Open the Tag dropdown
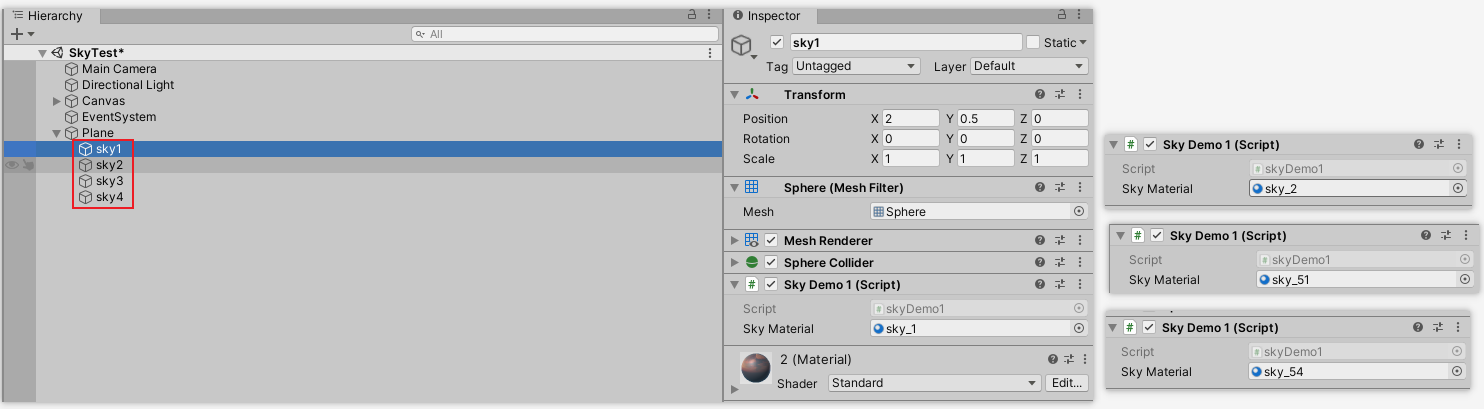 tap(856, 66)
